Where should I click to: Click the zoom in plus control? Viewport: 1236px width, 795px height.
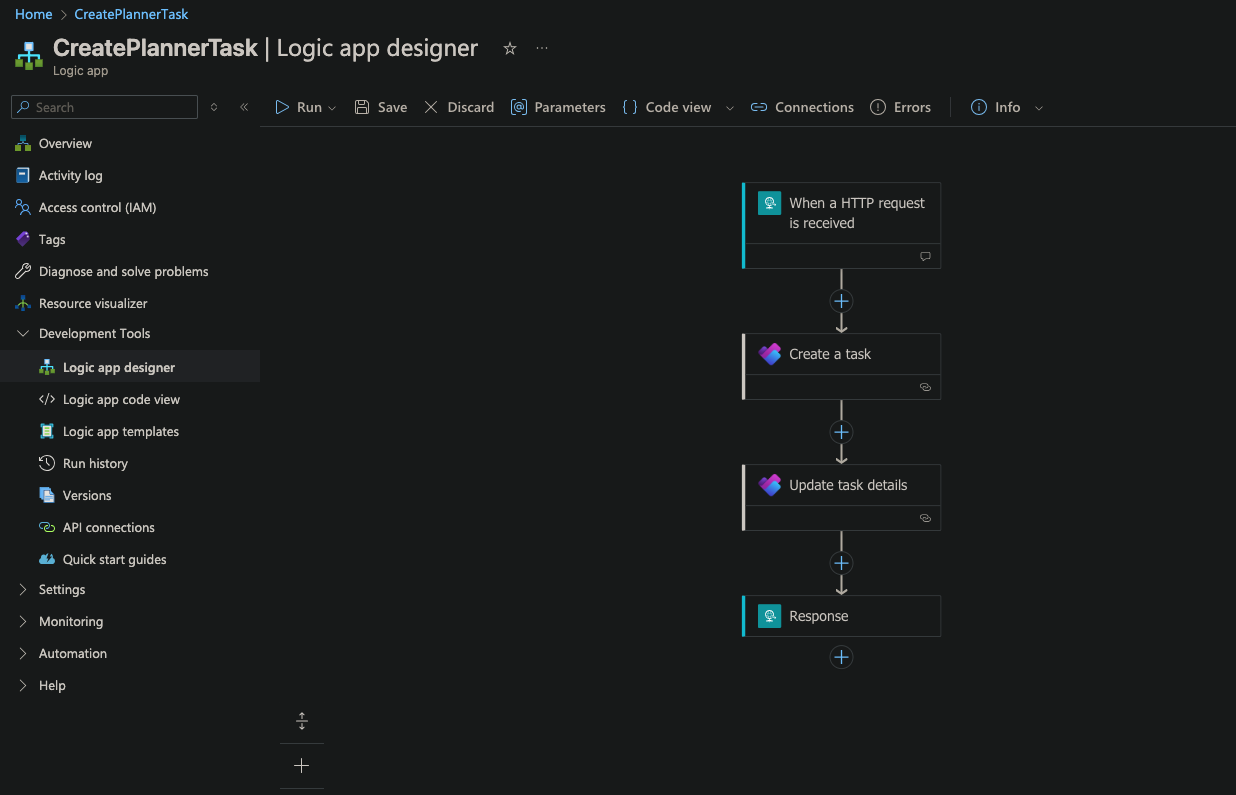coord(302,766)
